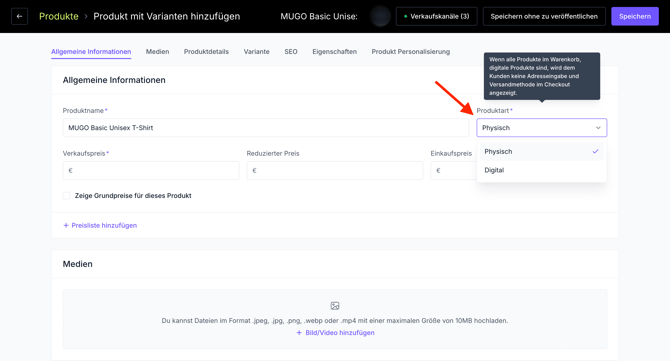Focus the Produktname input field
This screenshot has width=670, height=361.
coord(266,128)
